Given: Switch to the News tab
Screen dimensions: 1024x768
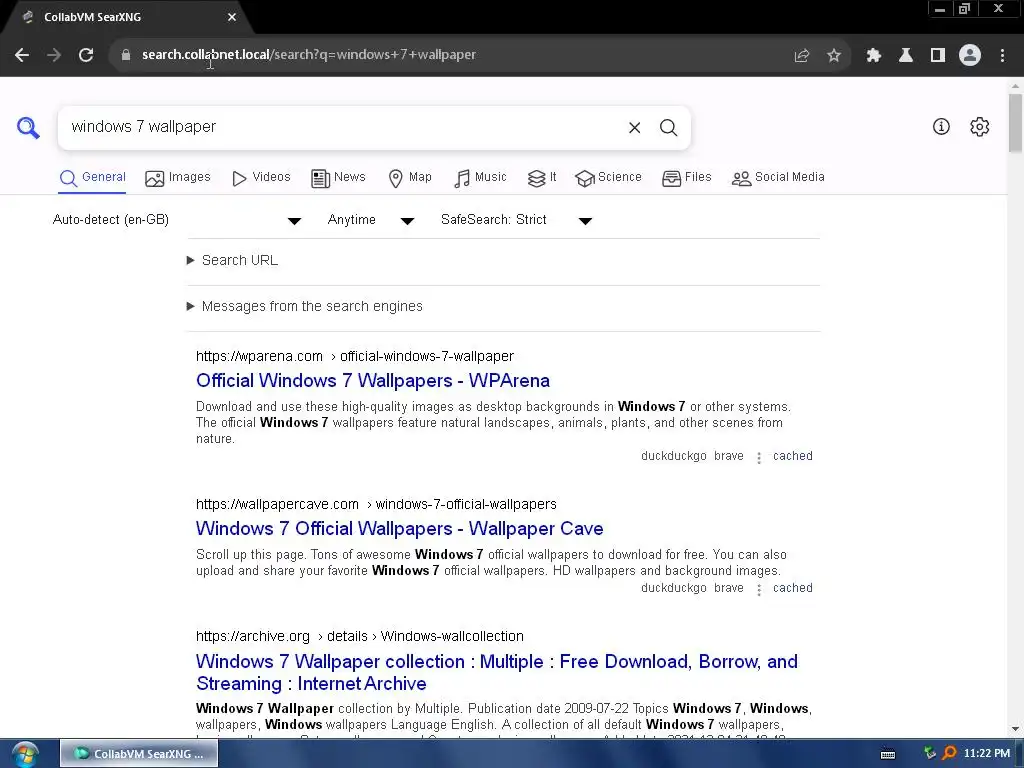Looking at the screenshot, I should click(x=338, y=178).
